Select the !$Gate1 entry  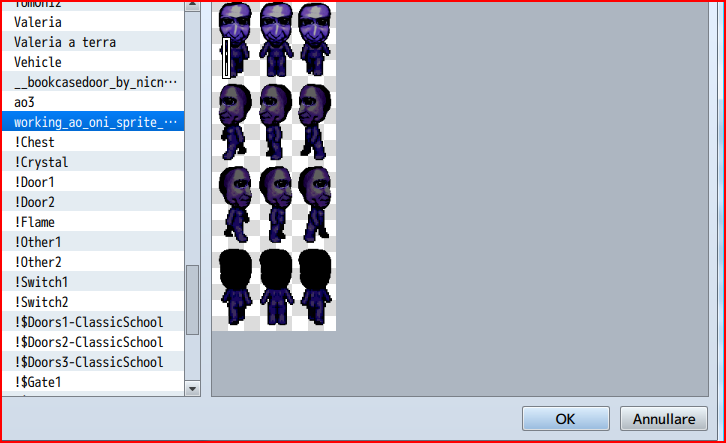[93, 381]
